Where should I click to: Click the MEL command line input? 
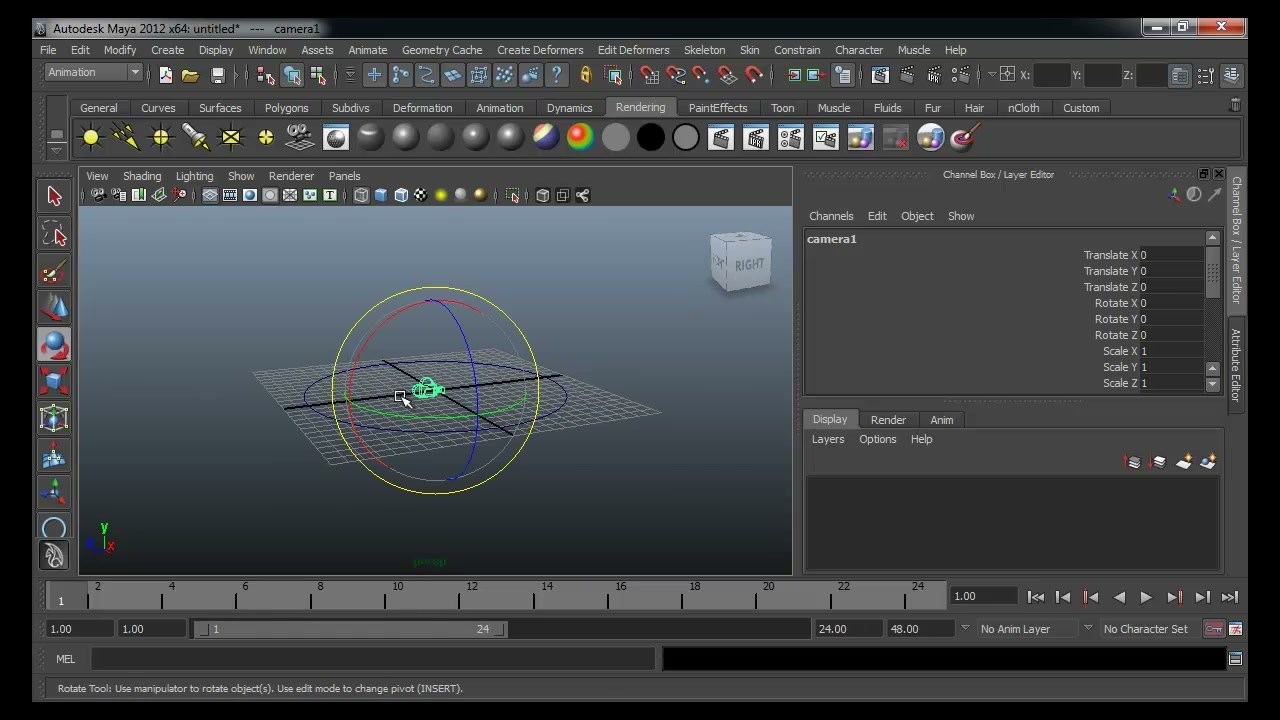[x=372, y=659]
